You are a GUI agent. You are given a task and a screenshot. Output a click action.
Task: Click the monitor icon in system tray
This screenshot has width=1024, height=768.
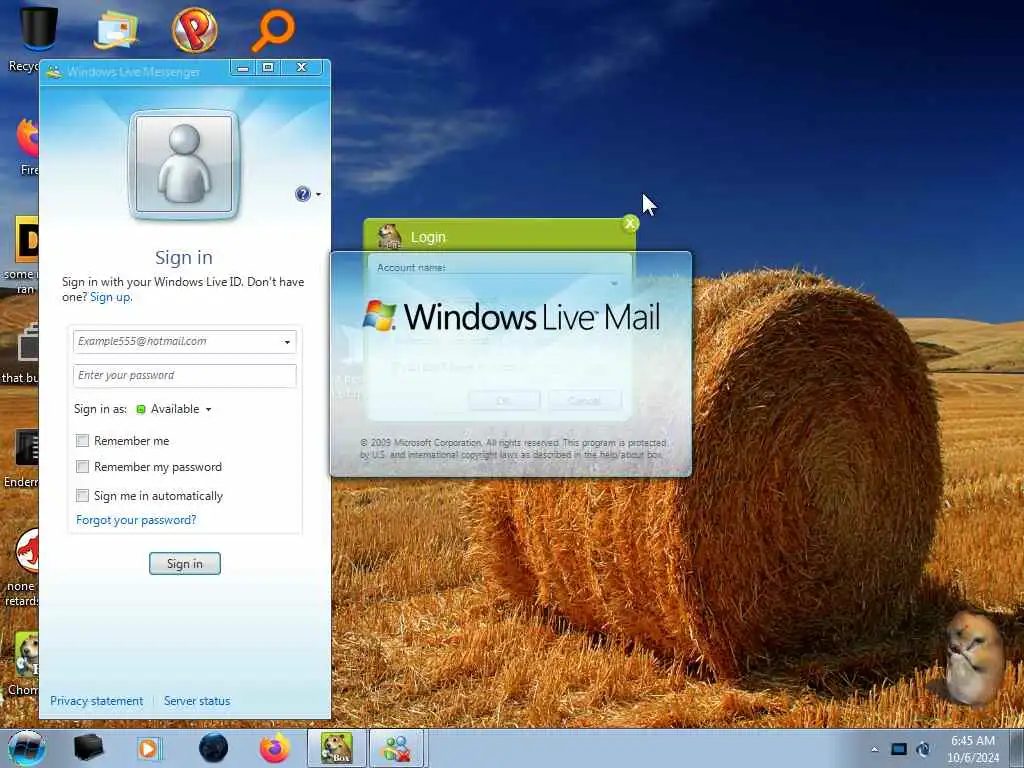(899, 750)
